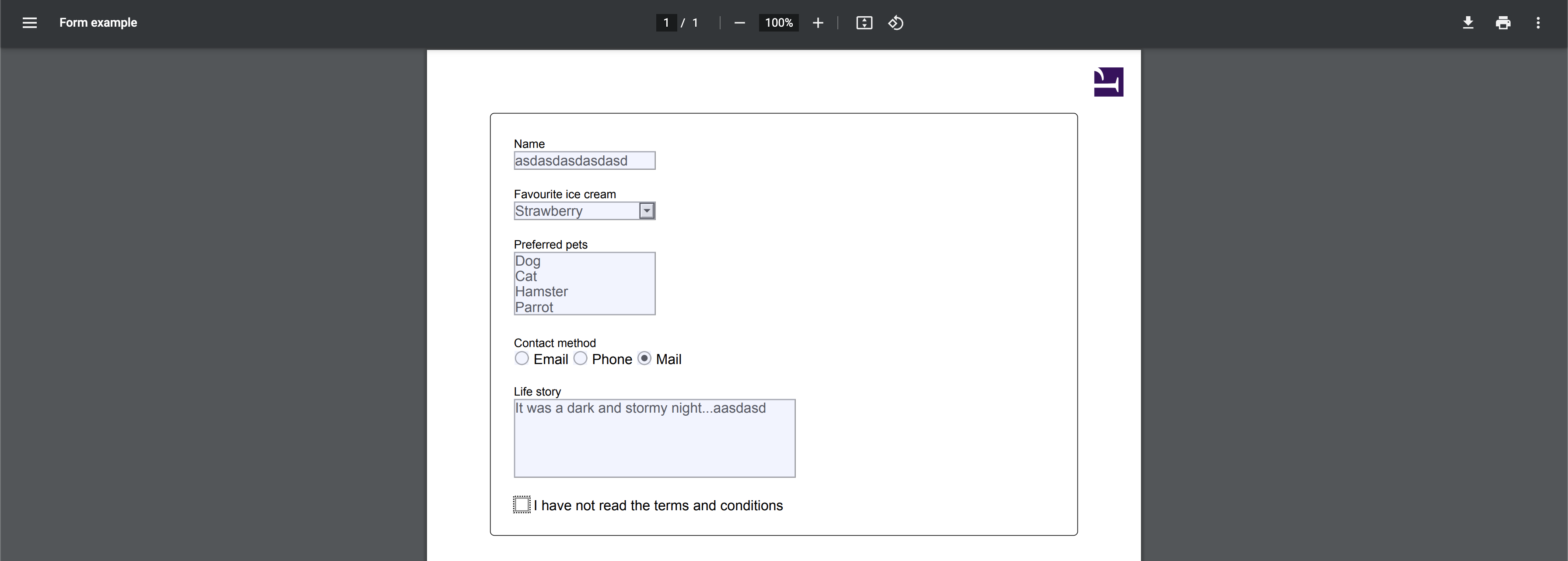Select the Phone radio button
Image resolution: width=1568 pixels, height=561 pixels.
click(581, 358)
